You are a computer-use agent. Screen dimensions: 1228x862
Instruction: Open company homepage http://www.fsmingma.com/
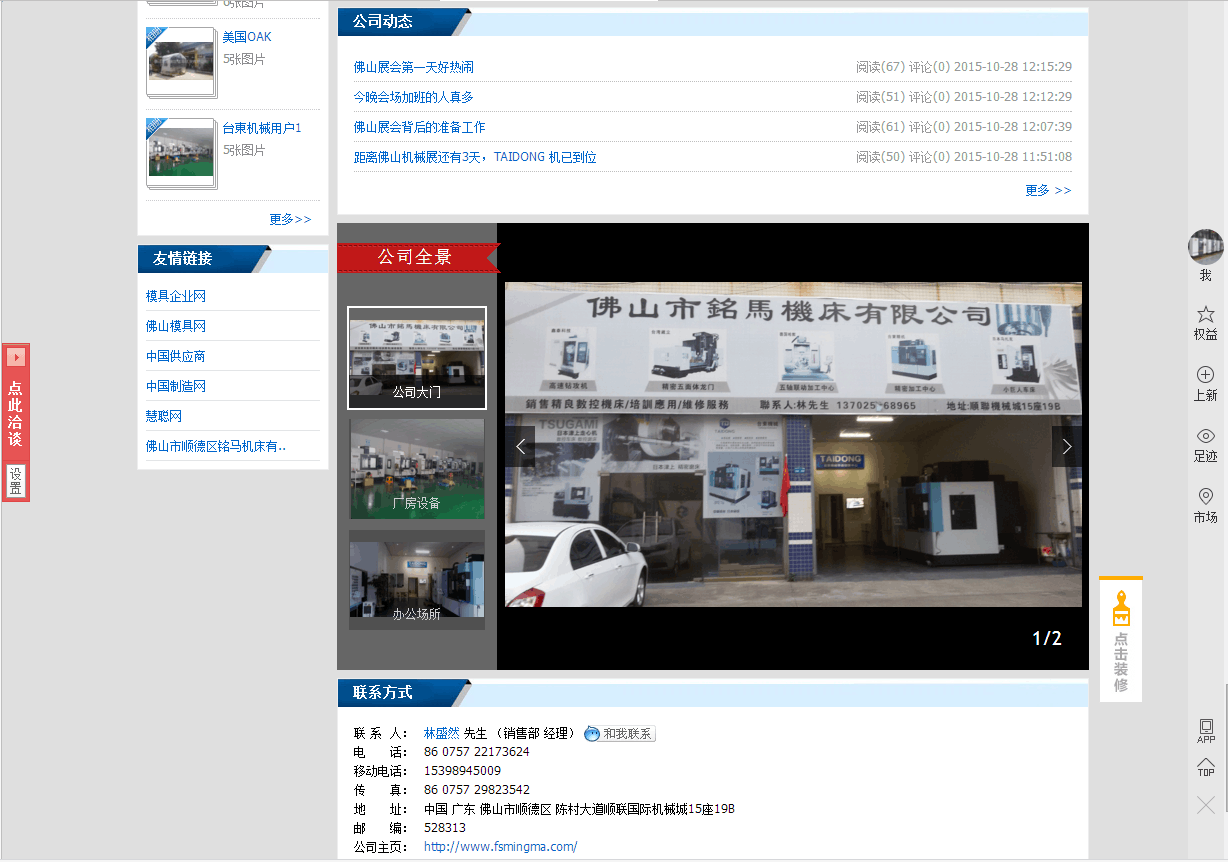click(501, 847)
